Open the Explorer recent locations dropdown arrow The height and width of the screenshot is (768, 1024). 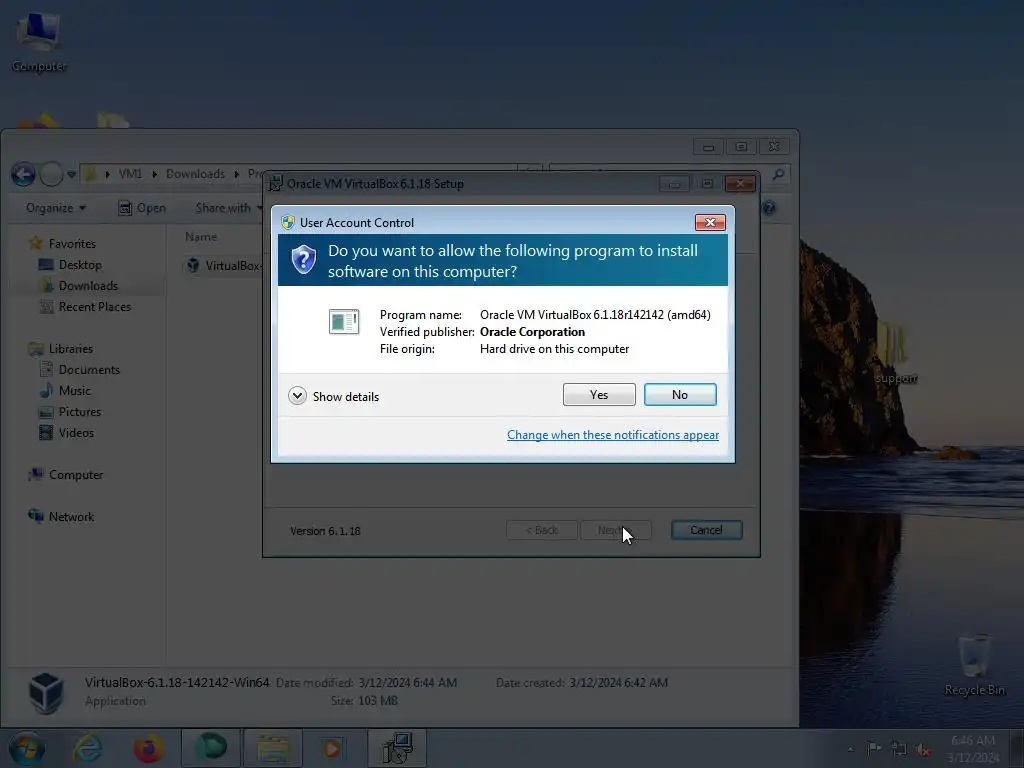tap(71, 174)
